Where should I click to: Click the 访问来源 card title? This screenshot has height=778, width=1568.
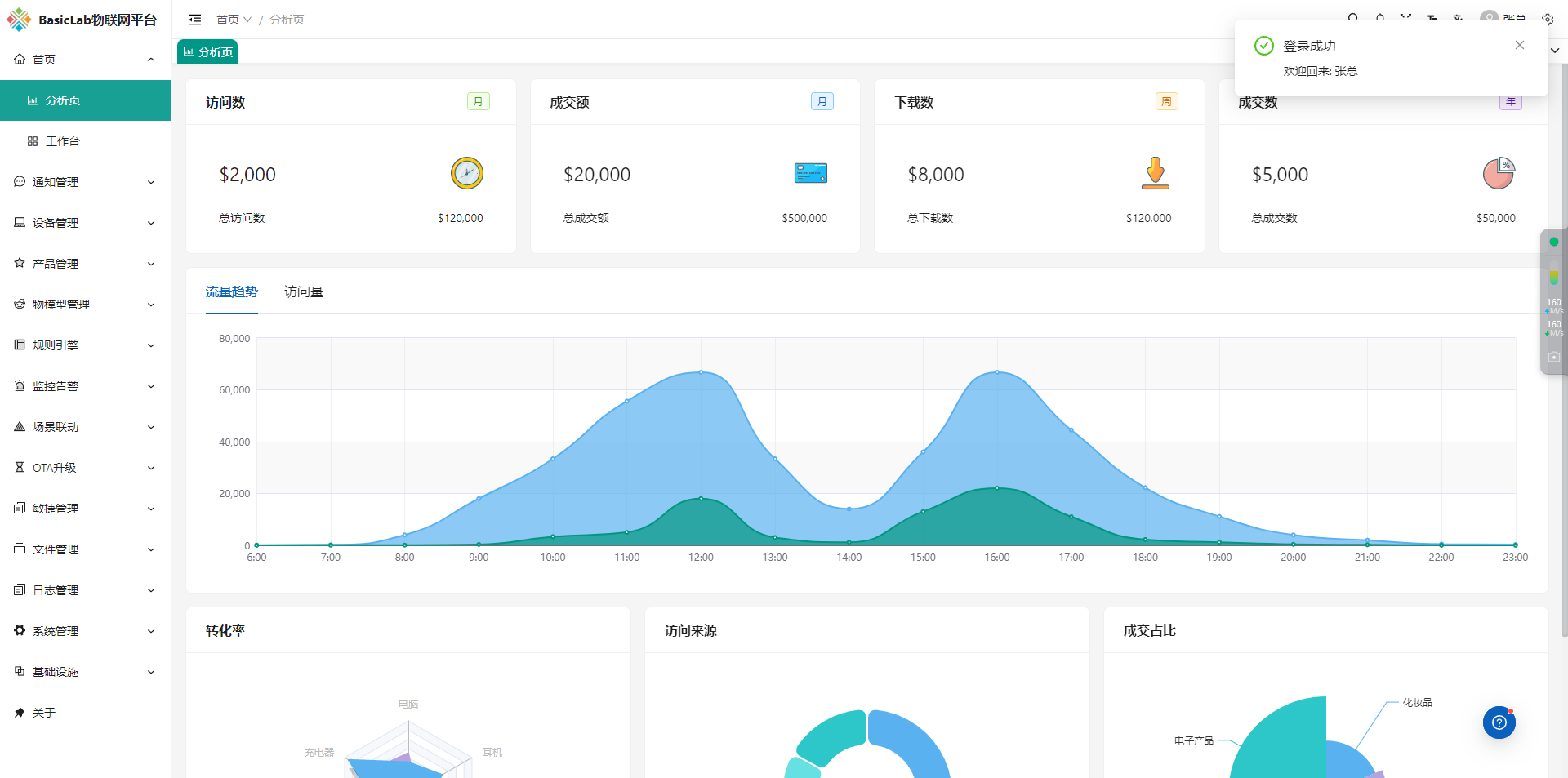pyautogui.click(x=691, y=630)
